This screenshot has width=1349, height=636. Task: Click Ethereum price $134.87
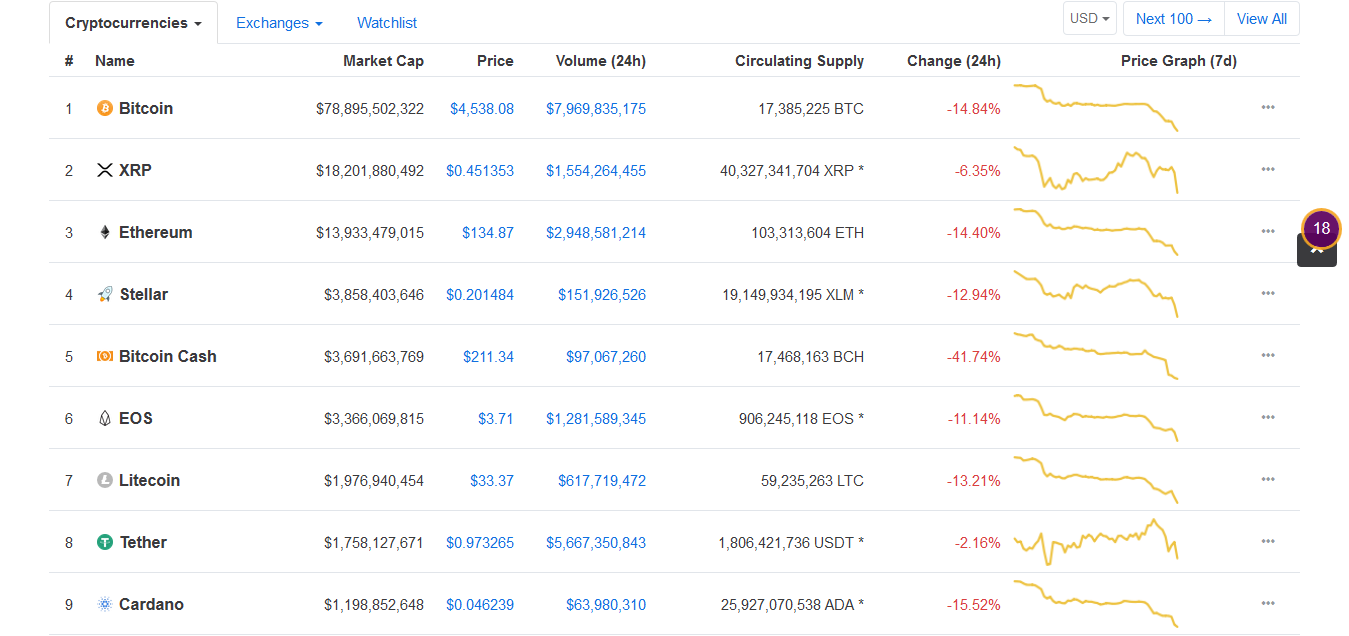[x=488, y=232]
